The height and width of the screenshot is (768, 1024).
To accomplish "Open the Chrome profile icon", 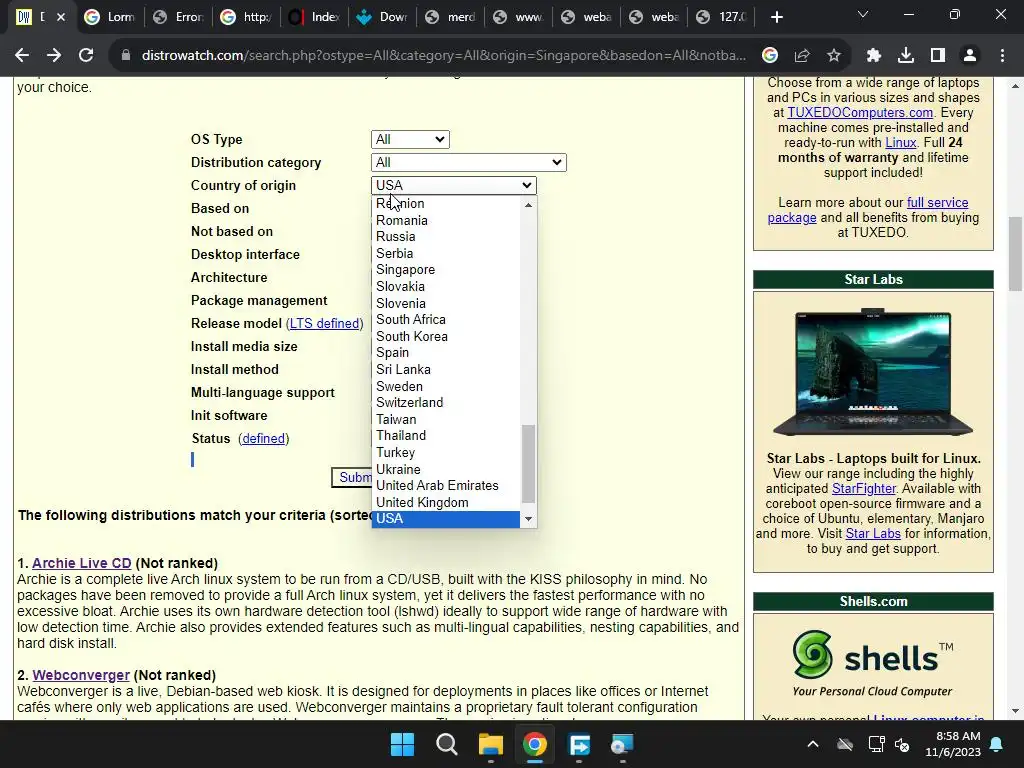I will tap(970, 56).
